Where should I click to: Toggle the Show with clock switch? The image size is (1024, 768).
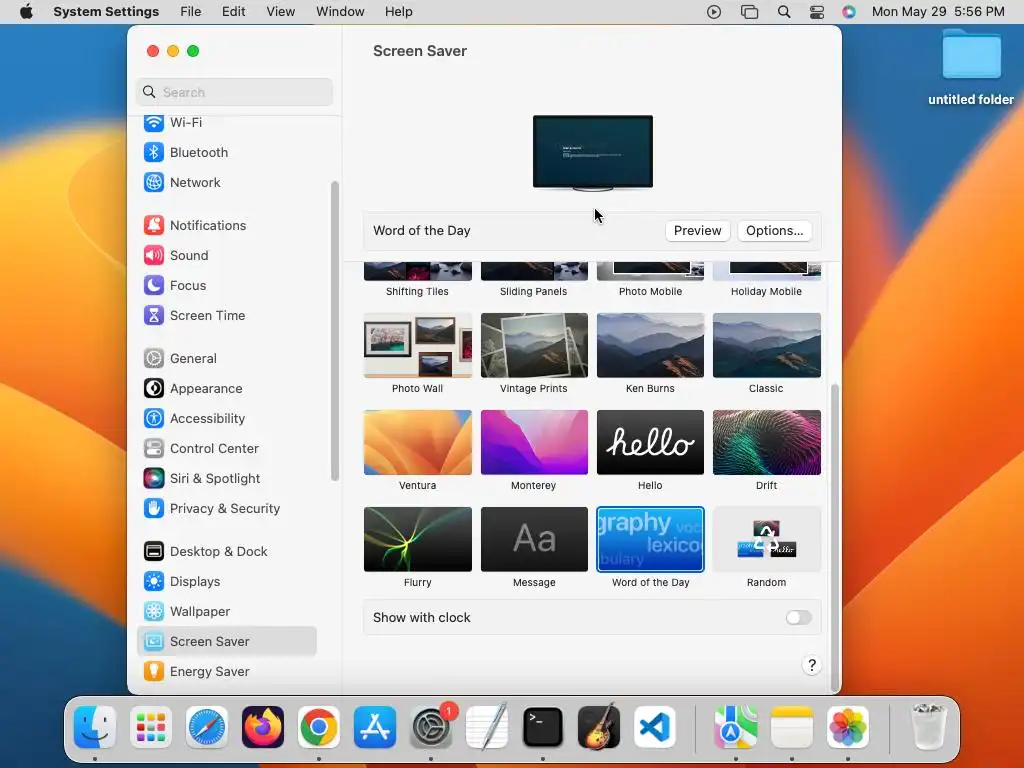tap(798, 618)
